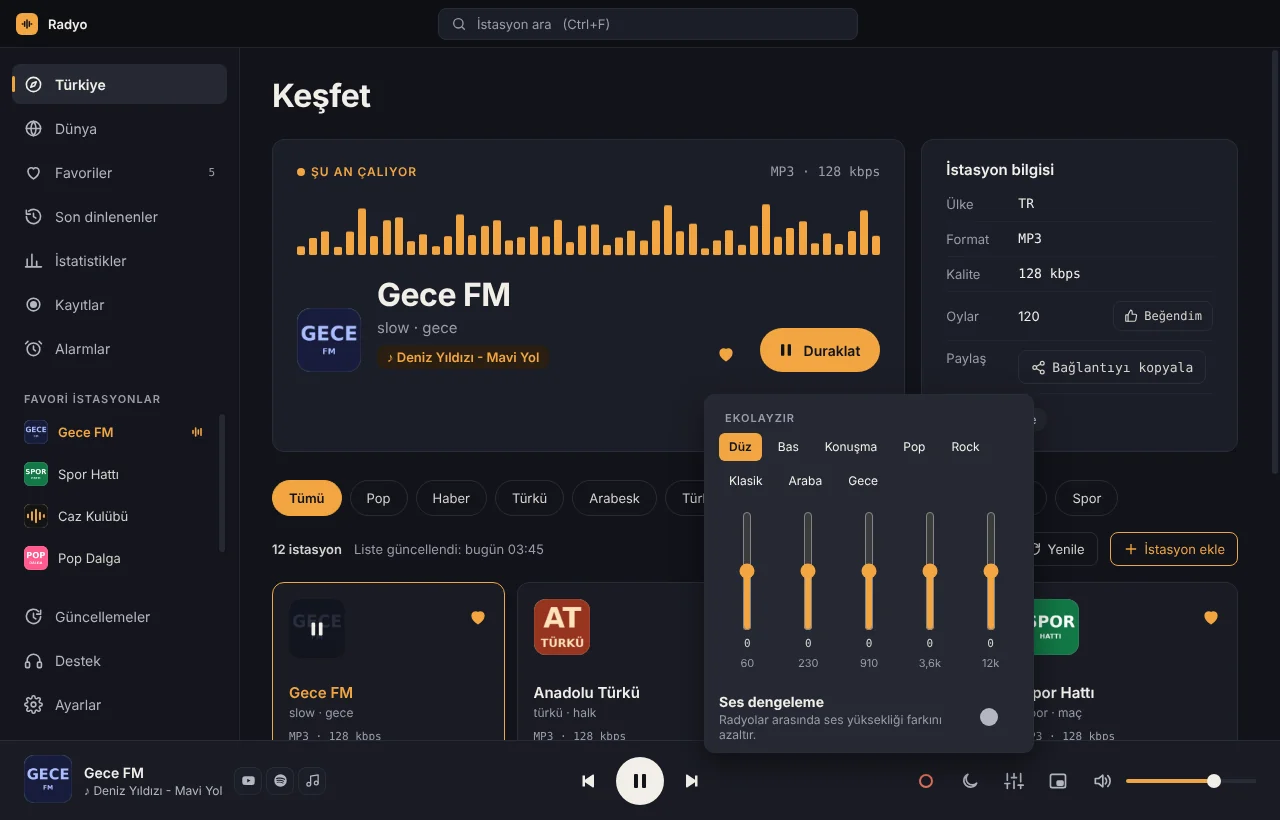Open the mini player icon

pyautogui.click(x=1058, y=781)
